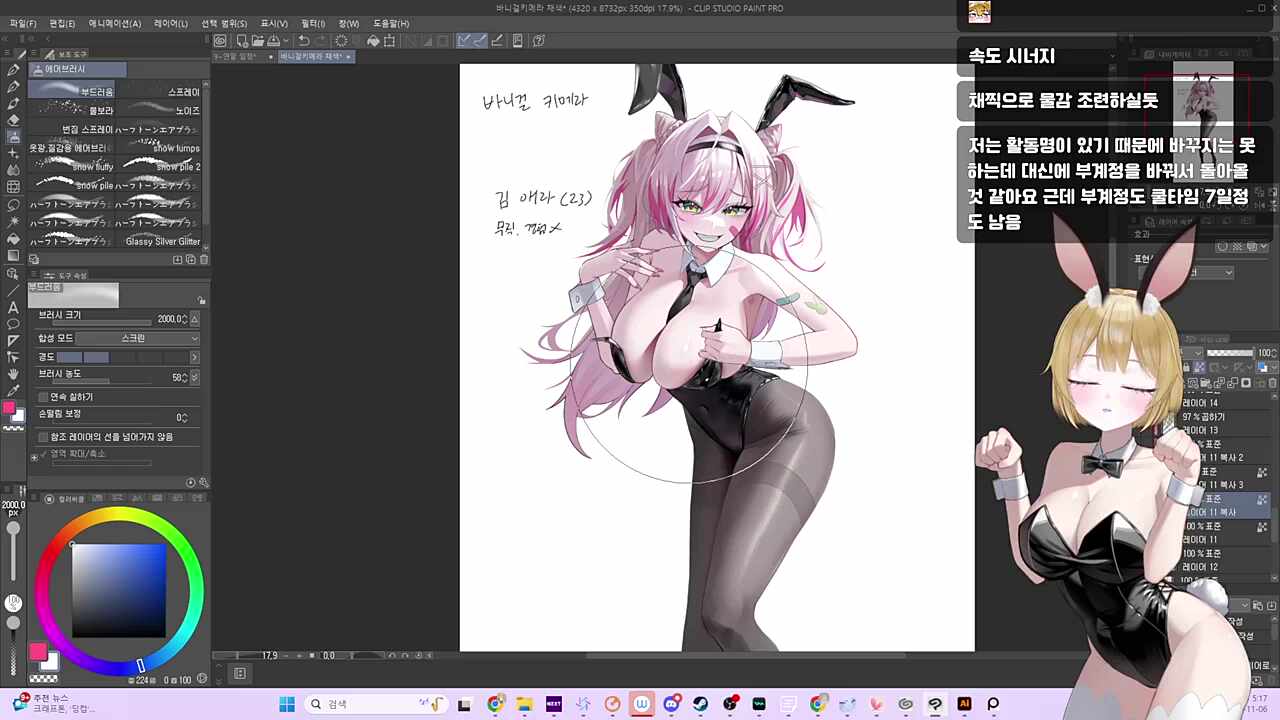Screen dimensions: 1280x720
Task: Select the Fill bucket tool in the toolbar
Action: coord(13,239)
